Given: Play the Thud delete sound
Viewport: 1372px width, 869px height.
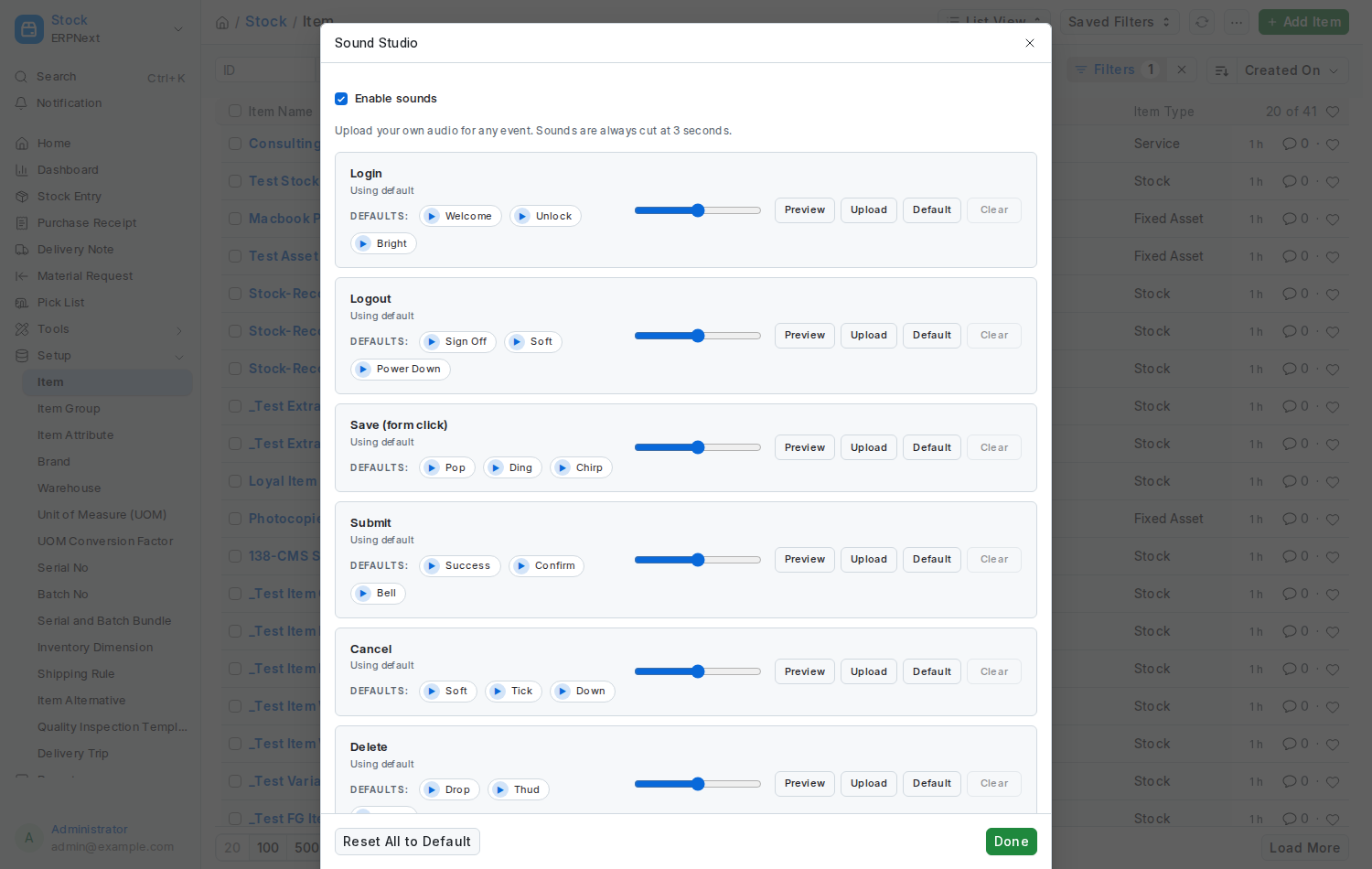Looking at the screenshot, I should click(x=518, y=790).
